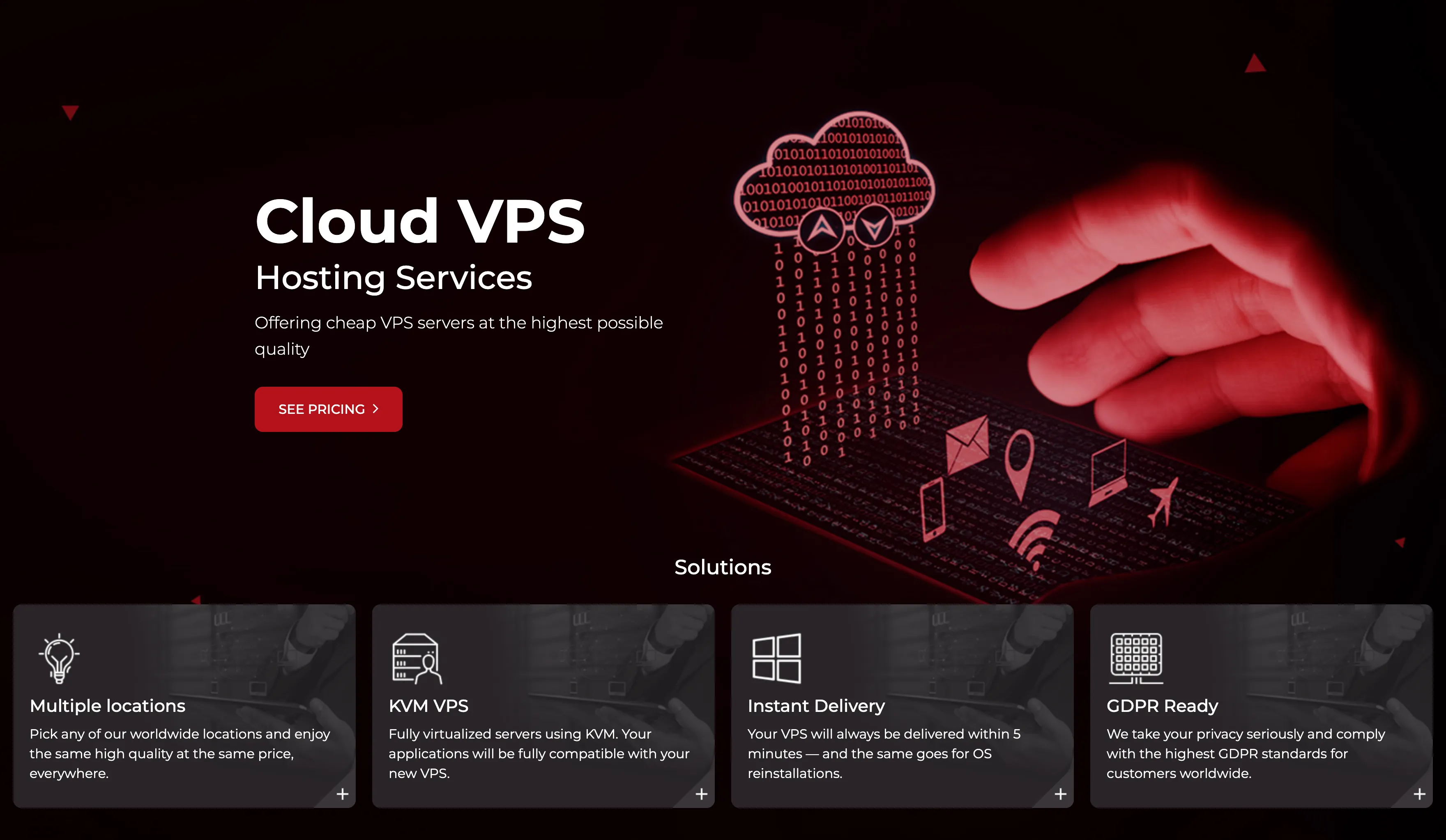Expand the Multiple locations card plus sign
The height and width of the screenshot is (840, 1446).
343,794
